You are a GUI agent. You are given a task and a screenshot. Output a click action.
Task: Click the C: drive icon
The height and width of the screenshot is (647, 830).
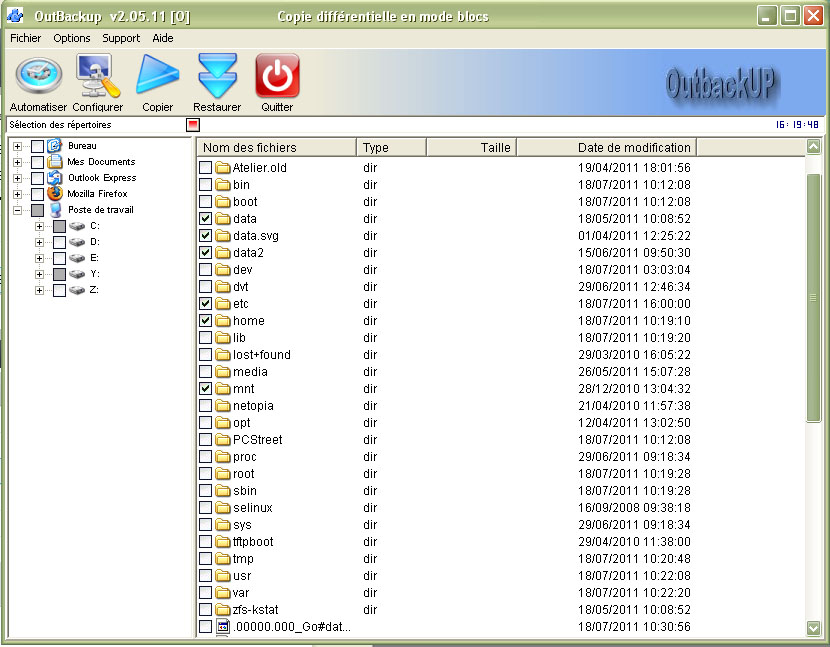click(77, 226)
